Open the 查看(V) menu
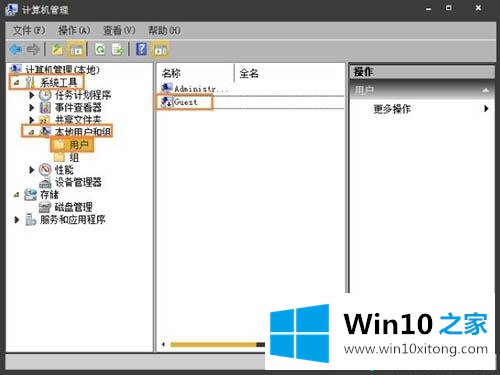This screenshot has height=375, width=500. tap(119, 31)
